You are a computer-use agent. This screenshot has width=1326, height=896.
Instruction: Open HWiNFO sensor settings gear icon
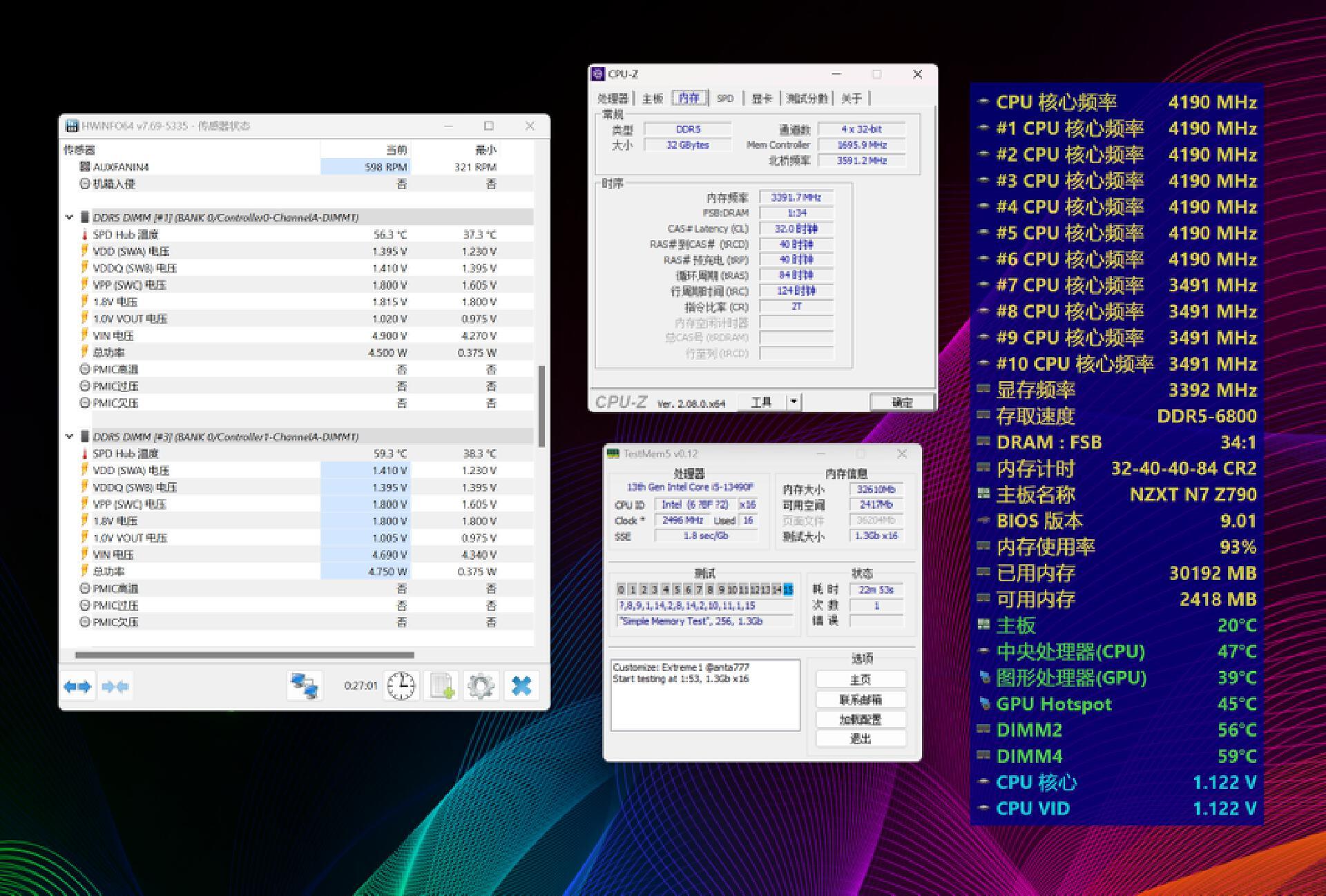click(481, 686)
